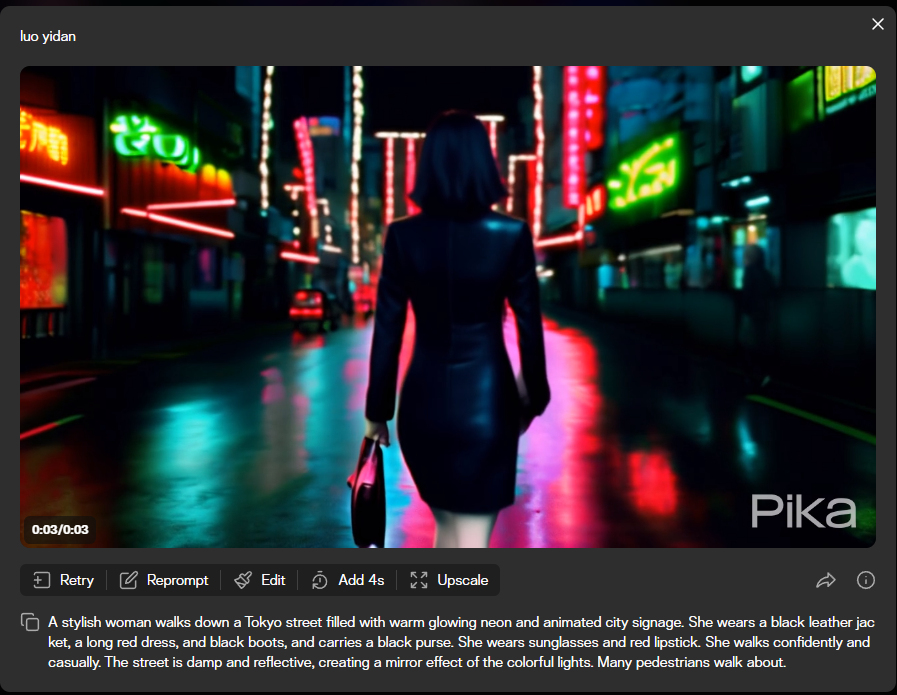897x695 pixels.
Task: Hit the Add 4s text label
Action: click(x=361, y=580)
